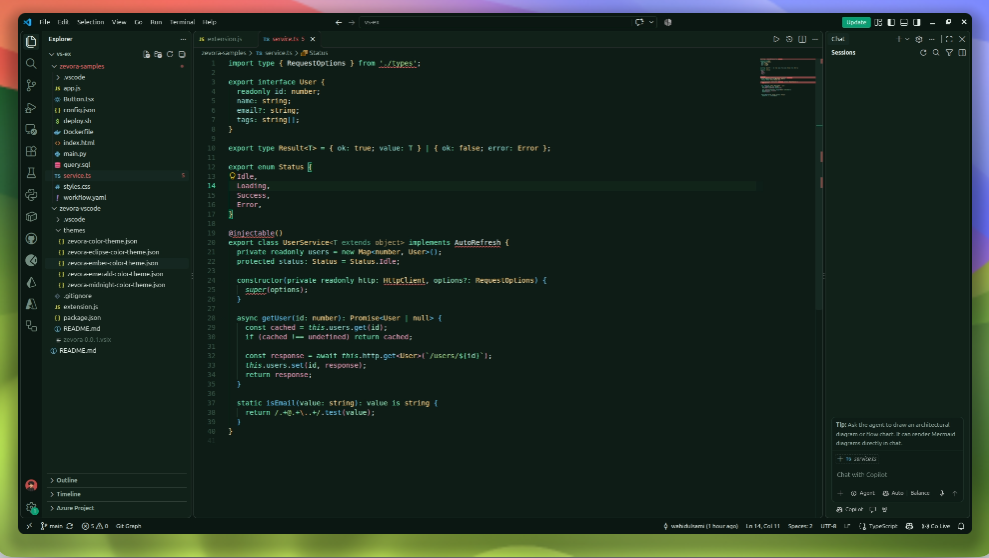Toggle the primary side bar layout button
Viewport: 989px width, 558px height.
click(x=891, y=22)
